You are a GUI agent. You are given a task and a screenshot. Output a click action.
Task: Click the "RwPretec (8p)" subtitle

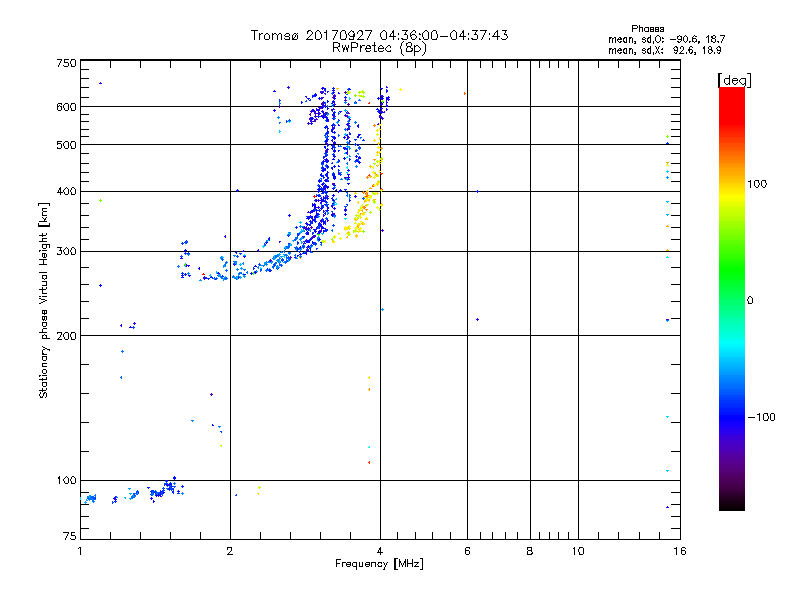(x=379, y=48)
